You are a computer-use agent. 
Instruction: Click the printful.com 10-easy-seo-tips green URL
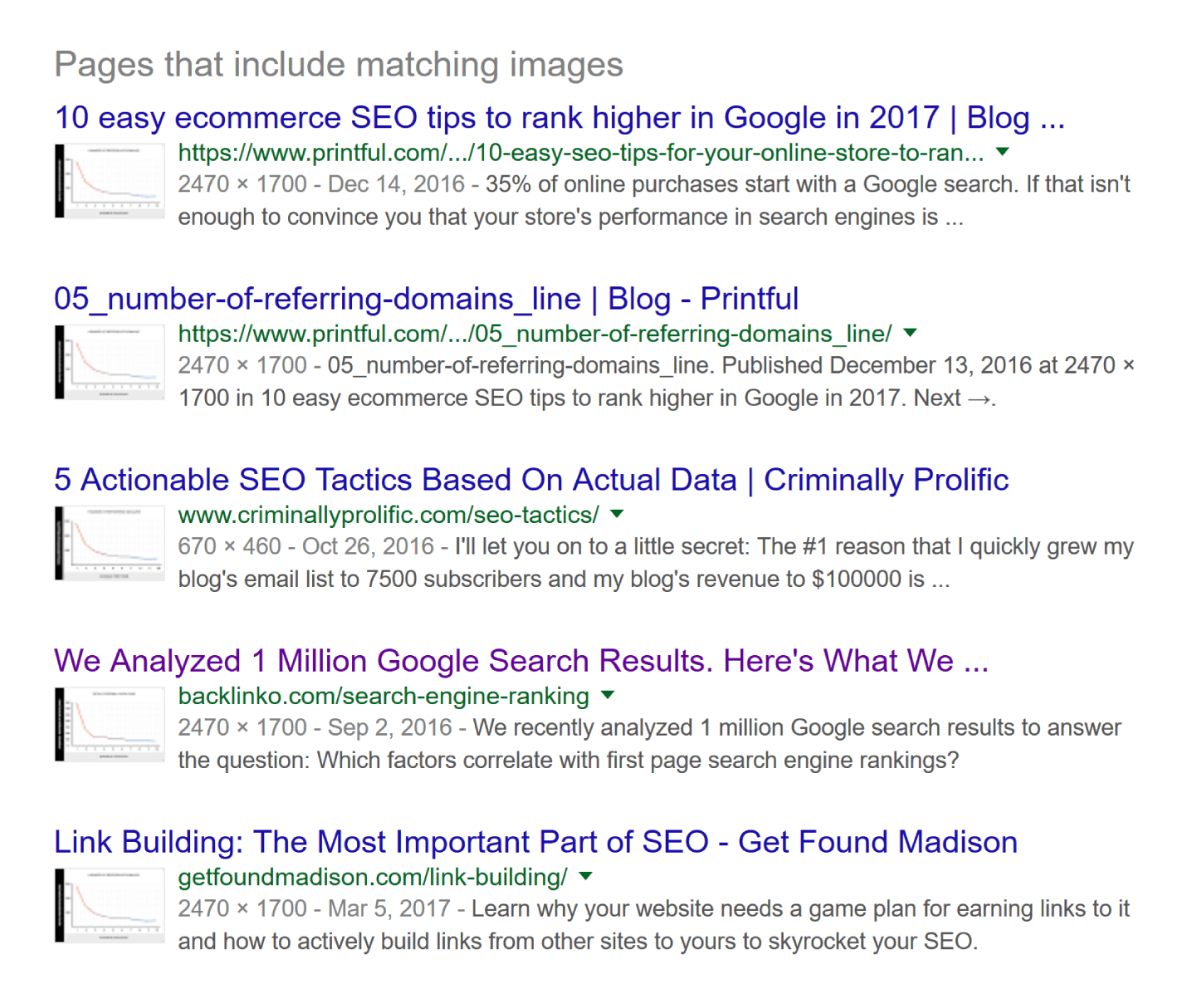coord(581,153)
